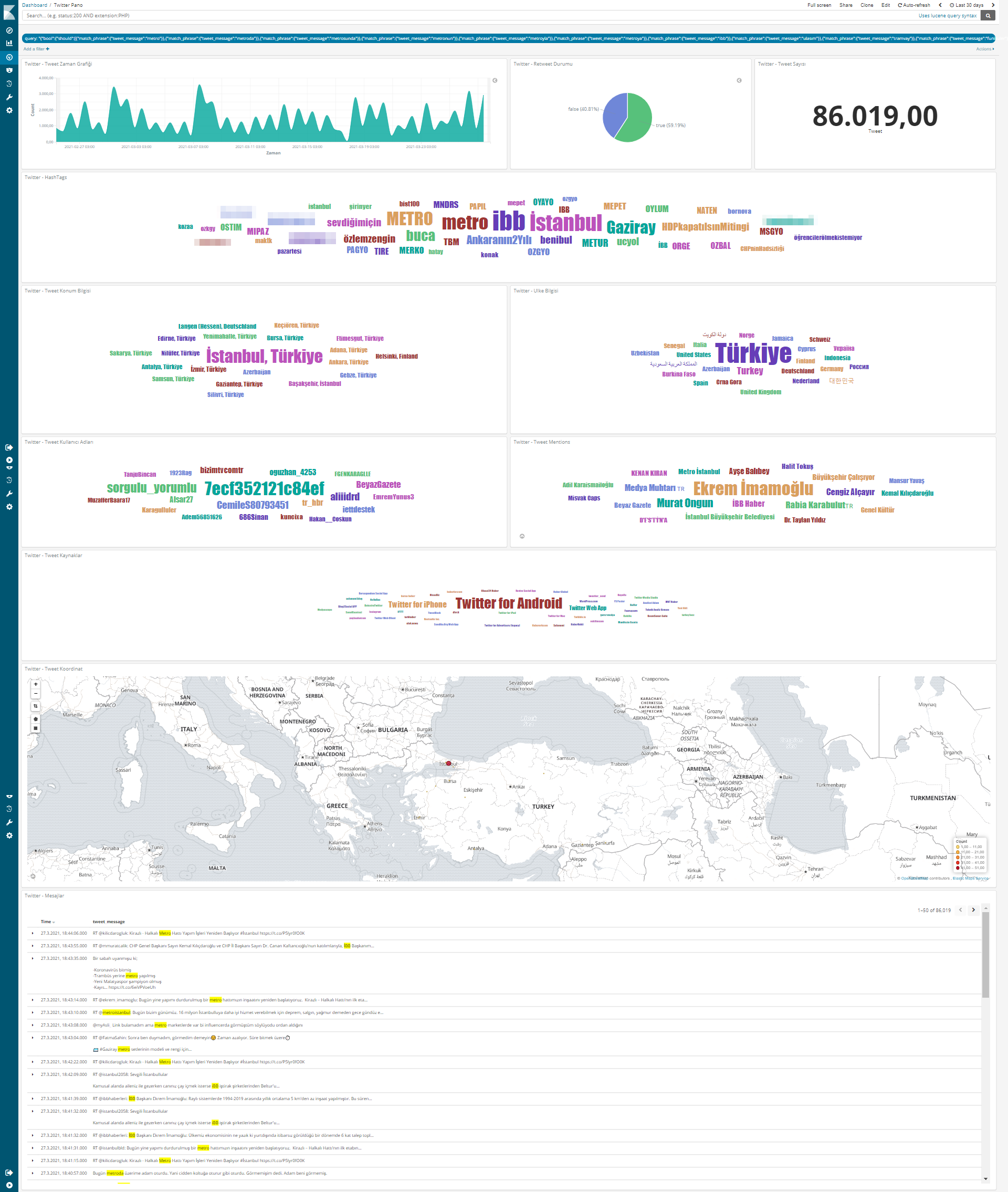1008x1192 pixels.
Task: Sort by the Time column arrow
Action: [x=54, y=922]
